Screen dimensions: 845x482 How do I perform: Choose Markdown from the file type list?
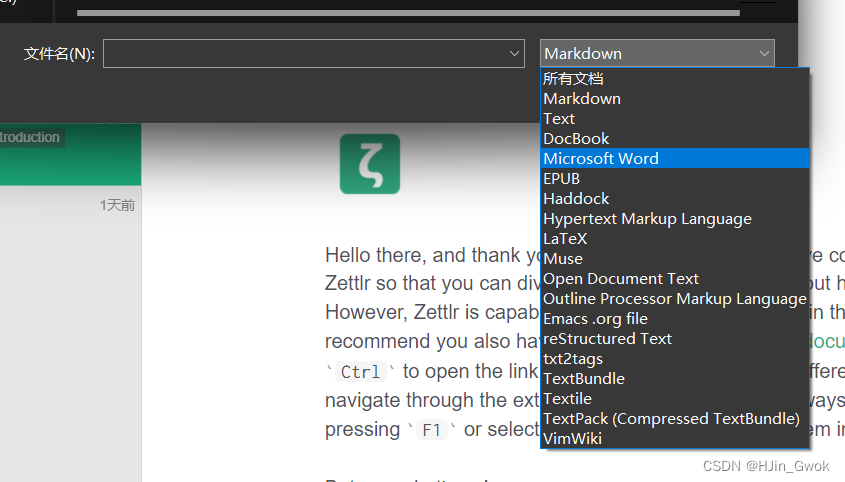[675, 99]
